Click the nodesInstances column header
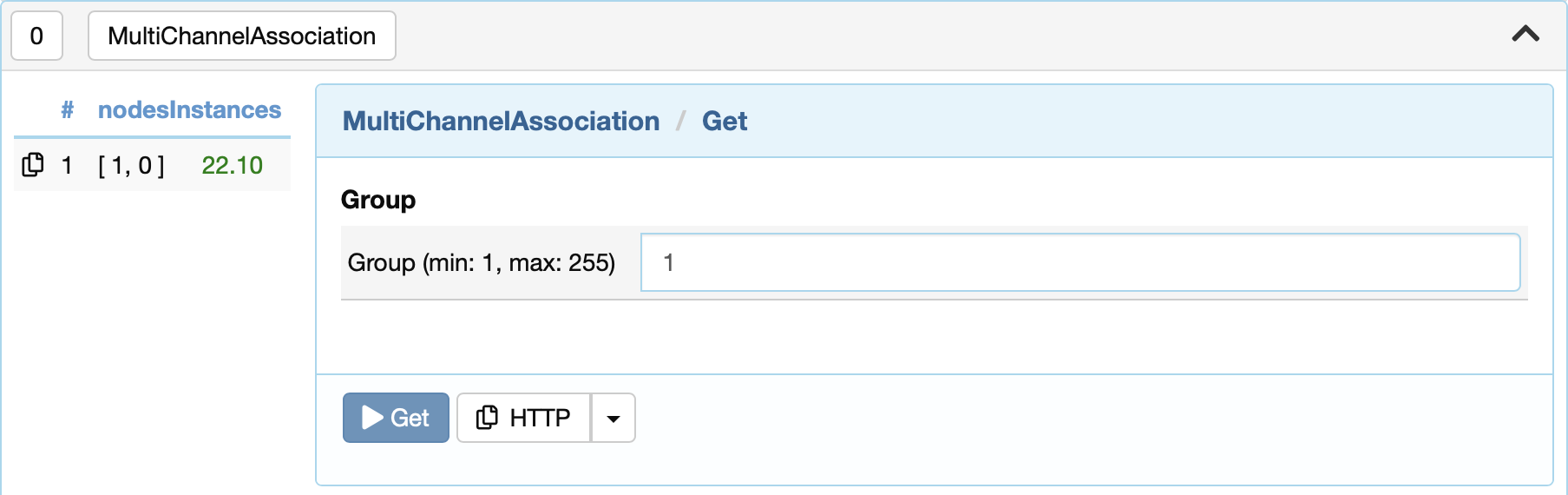Viewport: 1568px width, 495px height. (189, 110)
